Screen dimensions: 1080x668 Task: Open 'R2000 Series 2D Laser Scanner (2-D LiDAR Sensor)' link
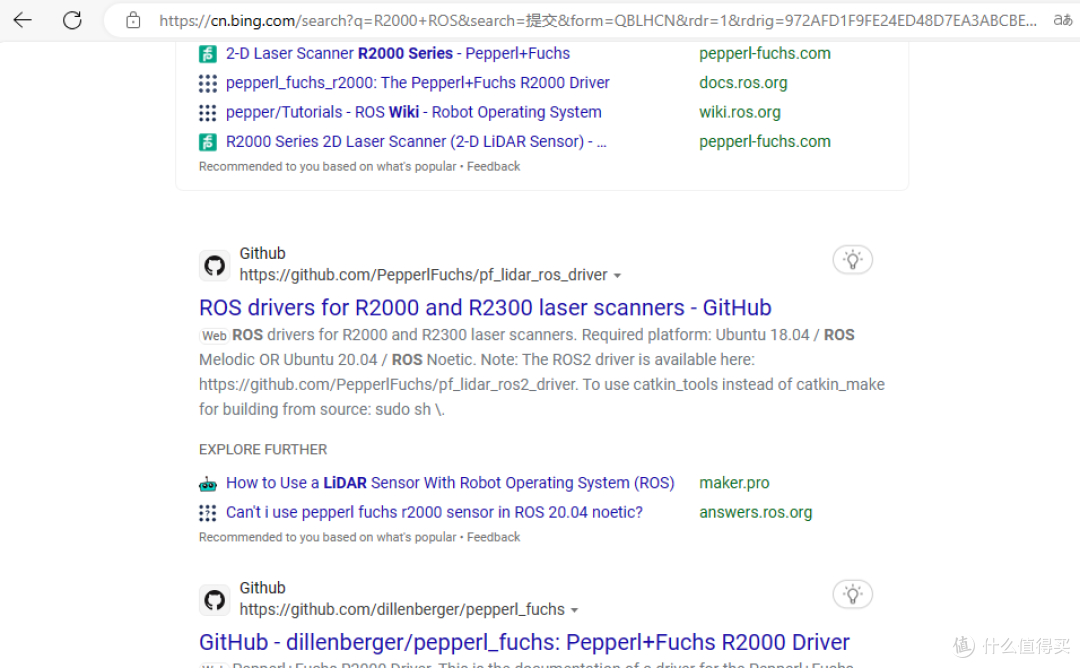click(416, 142)
